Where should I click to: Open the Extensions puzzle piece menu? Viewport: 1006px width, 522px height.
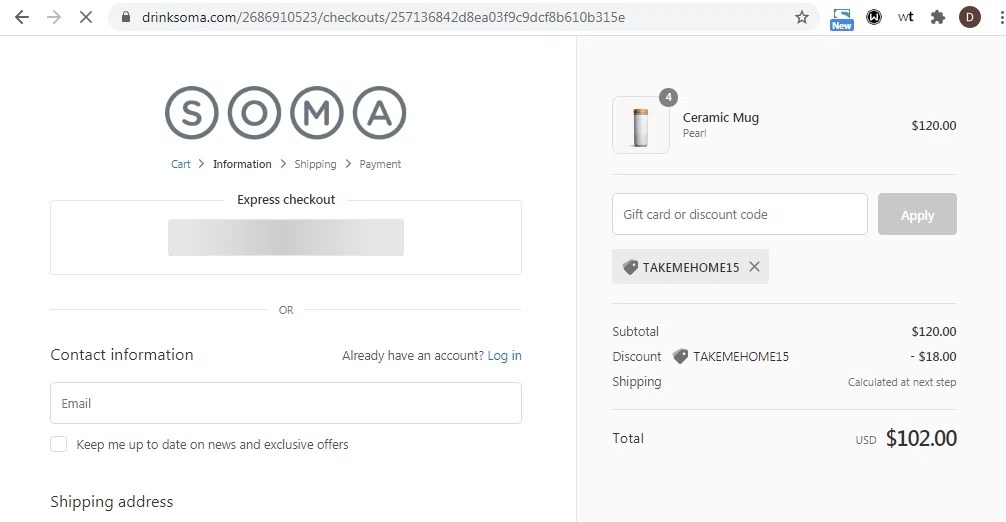[x=937, y=17]
